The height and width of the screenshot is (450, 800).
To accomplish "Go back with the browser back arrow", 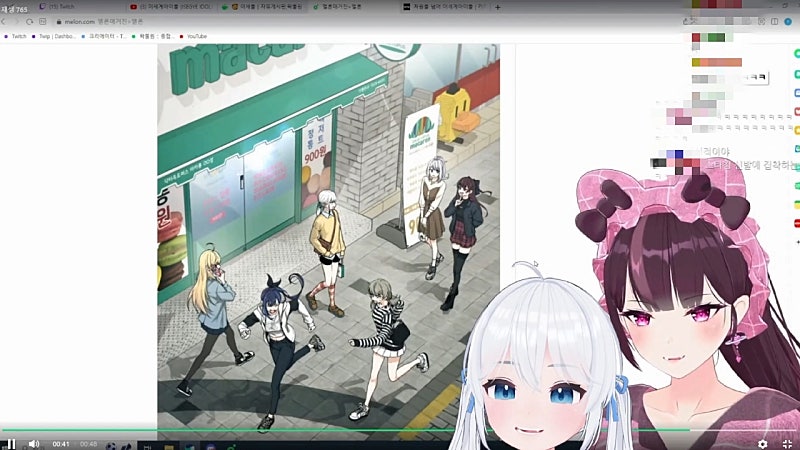I will pos(4,21).
